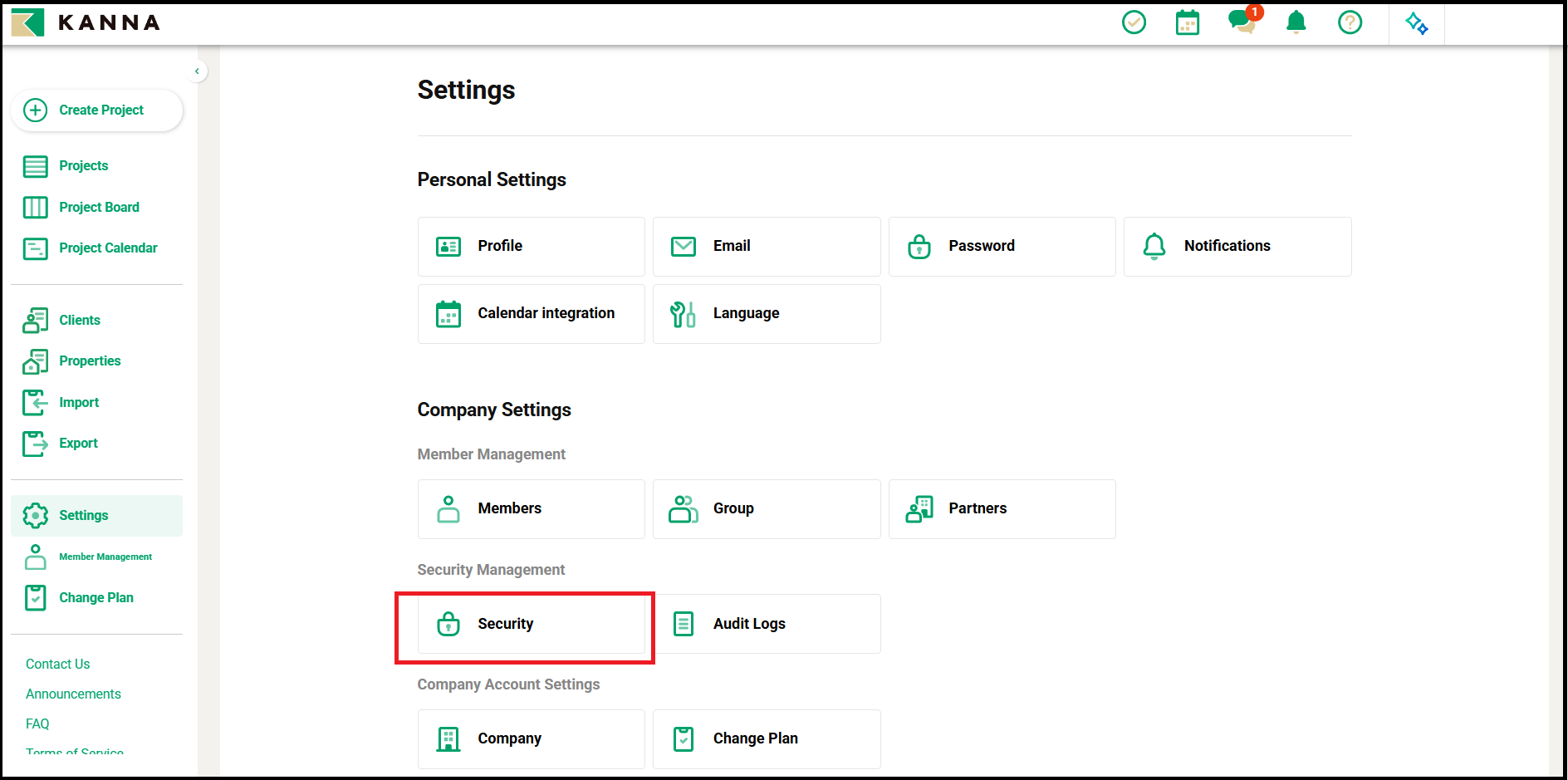The image size is (1568, 780).
Task: Click the Contact Us link
Action: (58, 664)
